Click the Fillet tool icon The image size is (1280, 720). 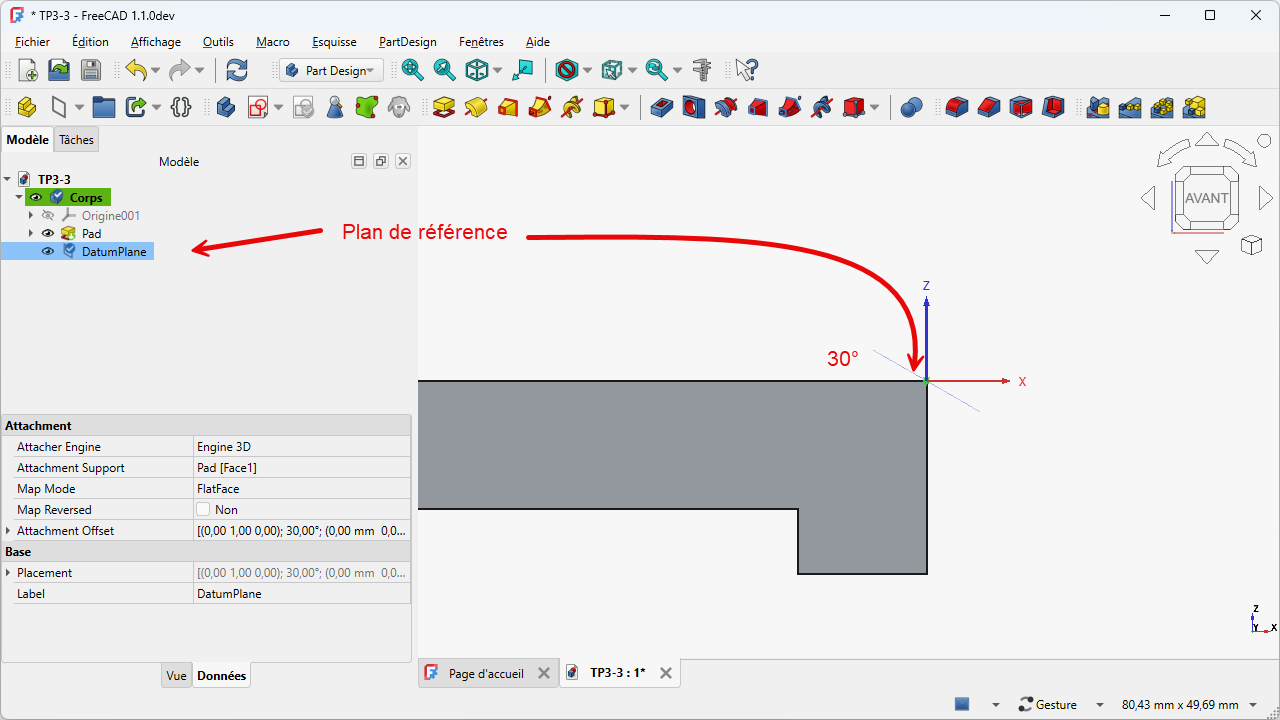[x=957, y=107]
